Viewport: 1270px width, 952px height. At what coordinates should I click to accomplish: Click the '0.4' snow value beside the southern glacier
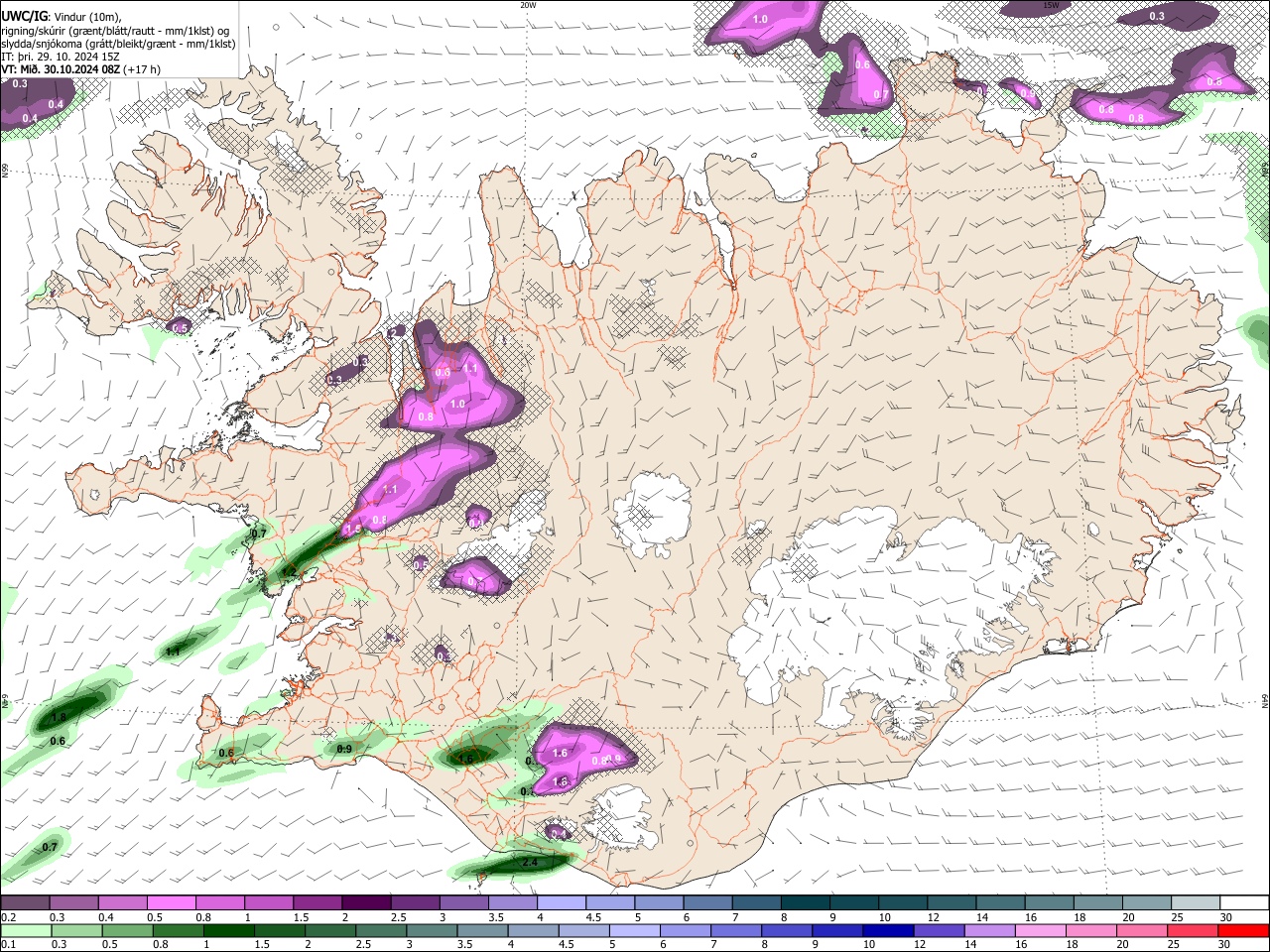point(559,834)
